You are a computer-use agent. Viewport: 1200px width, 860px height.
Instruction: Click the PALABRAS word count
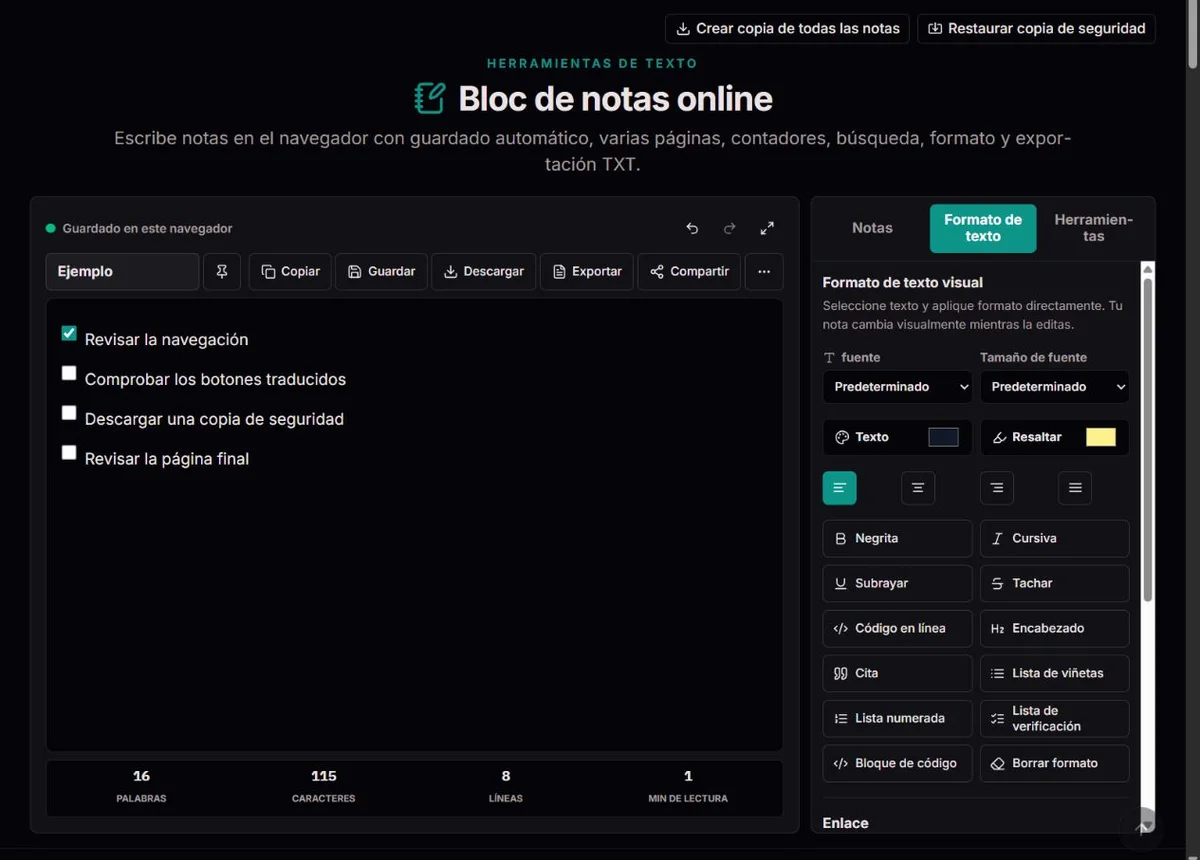pyautogui.click(x=141, y=787)
